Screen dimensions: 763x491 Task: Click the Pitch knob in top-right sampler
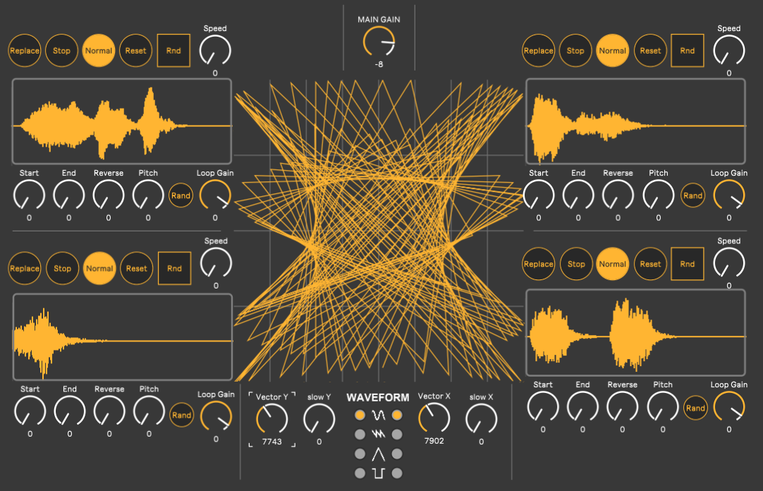tap(658, 196)
